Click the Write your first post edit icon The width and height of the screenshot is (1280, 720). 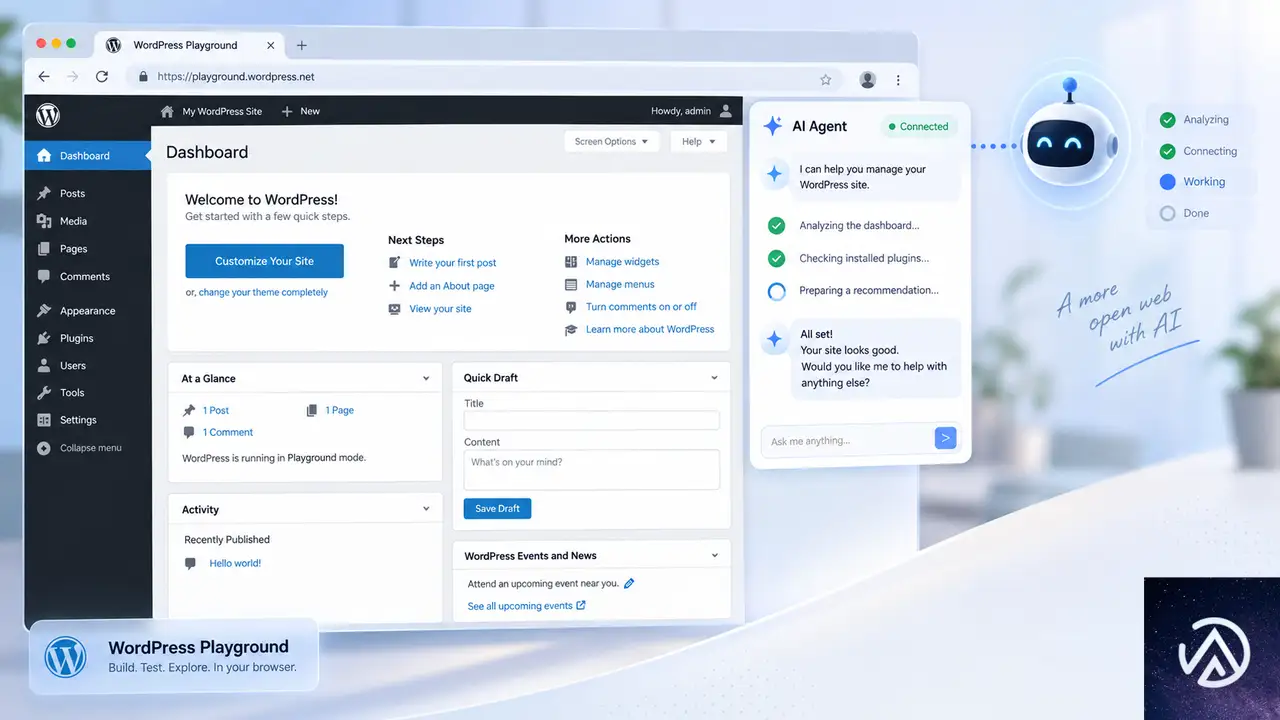coord(395,263)
